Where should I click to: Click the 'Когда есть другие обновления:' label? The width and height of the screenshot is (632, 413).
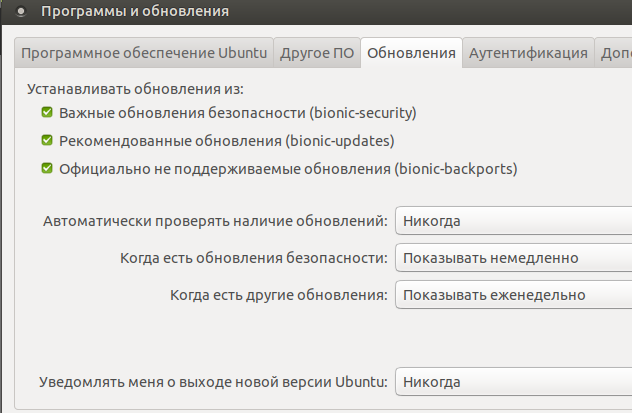click(x=278, y=295)
